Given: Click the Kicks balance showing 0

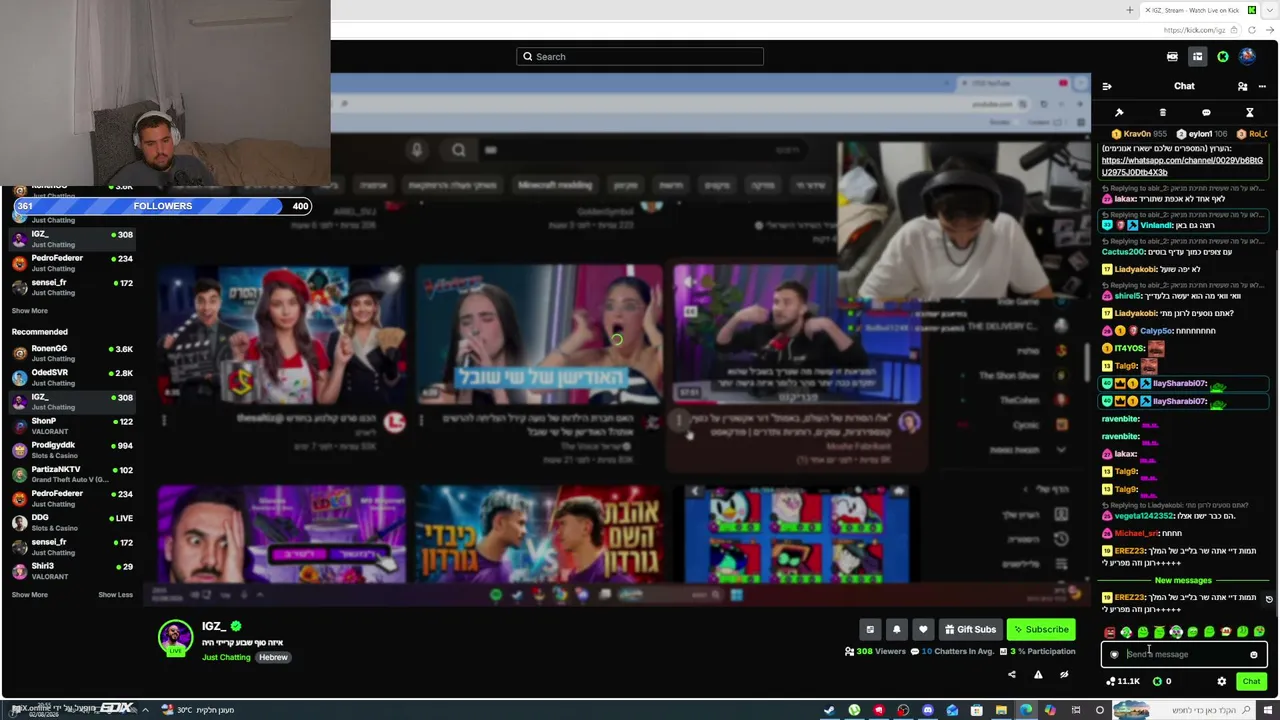Looking at the screenshot, I should [x=1162, y=682].
